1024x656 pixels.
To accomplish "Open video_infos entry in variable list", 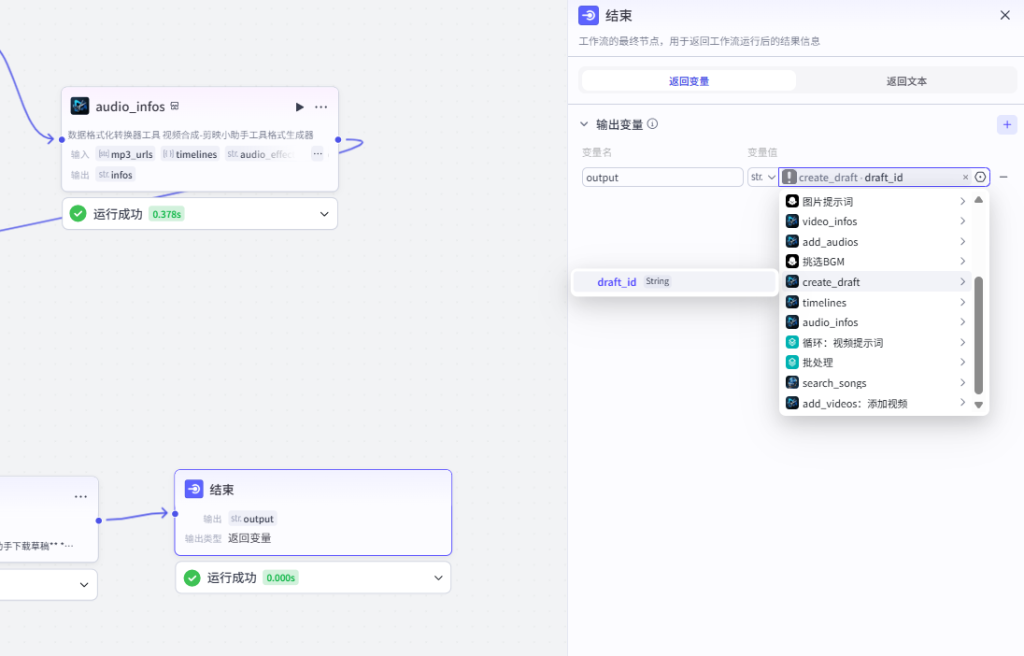I will [x=876, y=221].
